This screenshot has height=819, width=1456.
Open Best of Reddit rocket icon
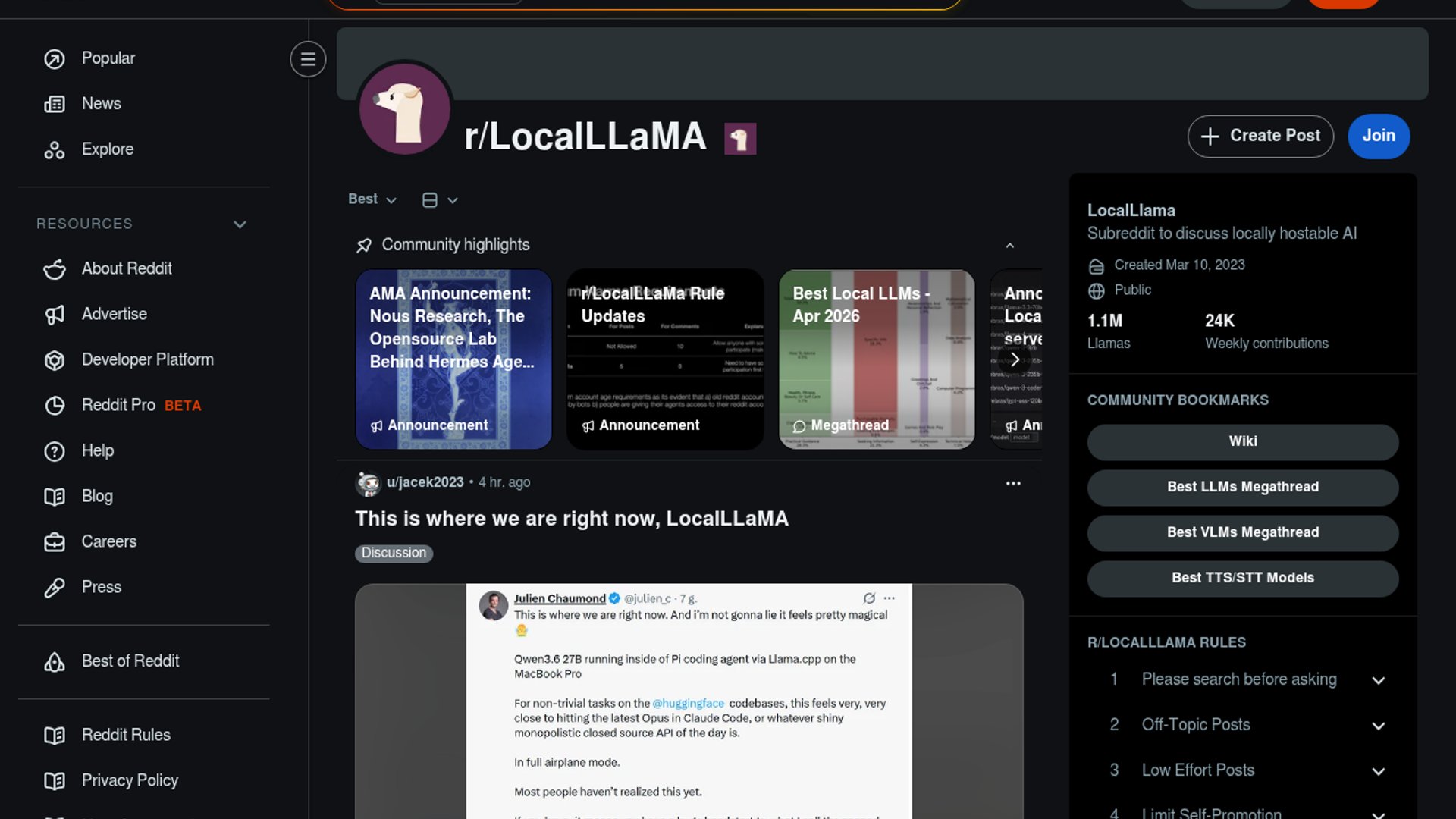pos(55,662)
